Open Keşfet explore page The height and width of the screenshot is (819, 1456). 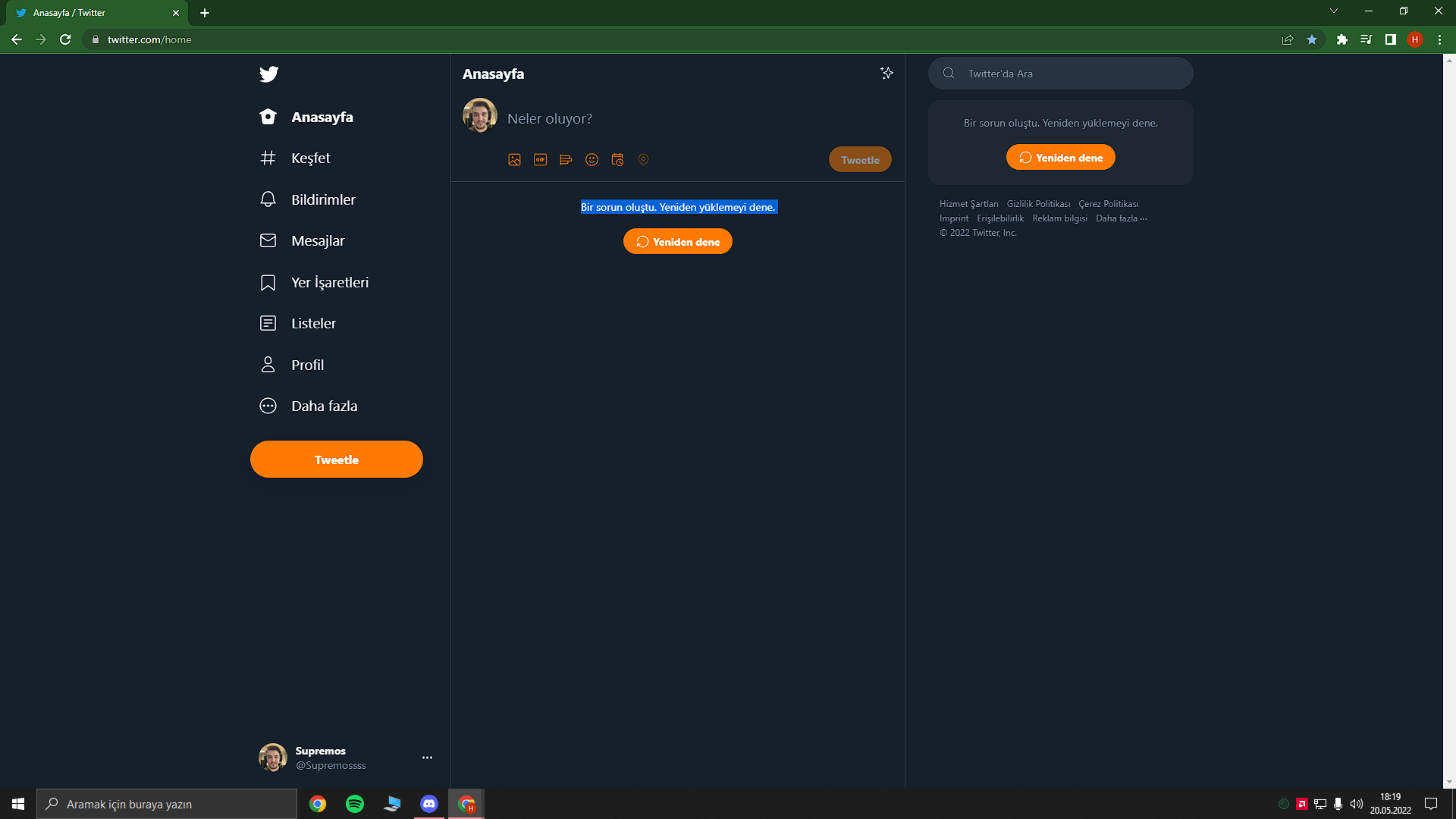tap(295, 158)
